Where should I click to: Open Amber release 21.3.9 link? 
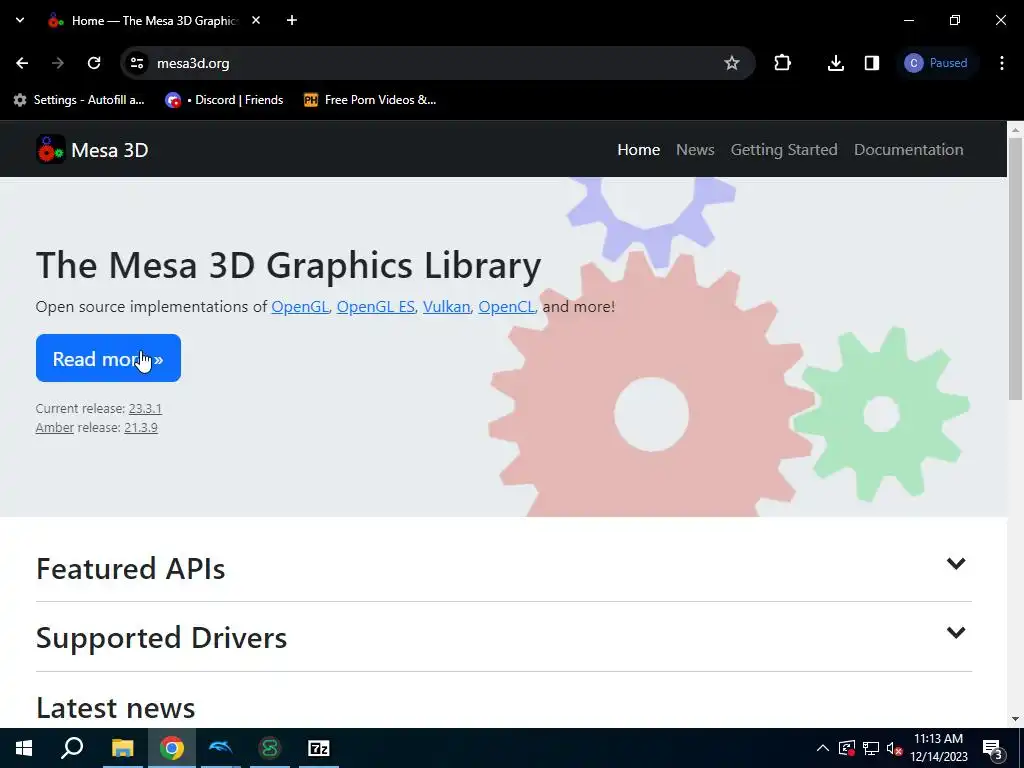pos(141,428)
